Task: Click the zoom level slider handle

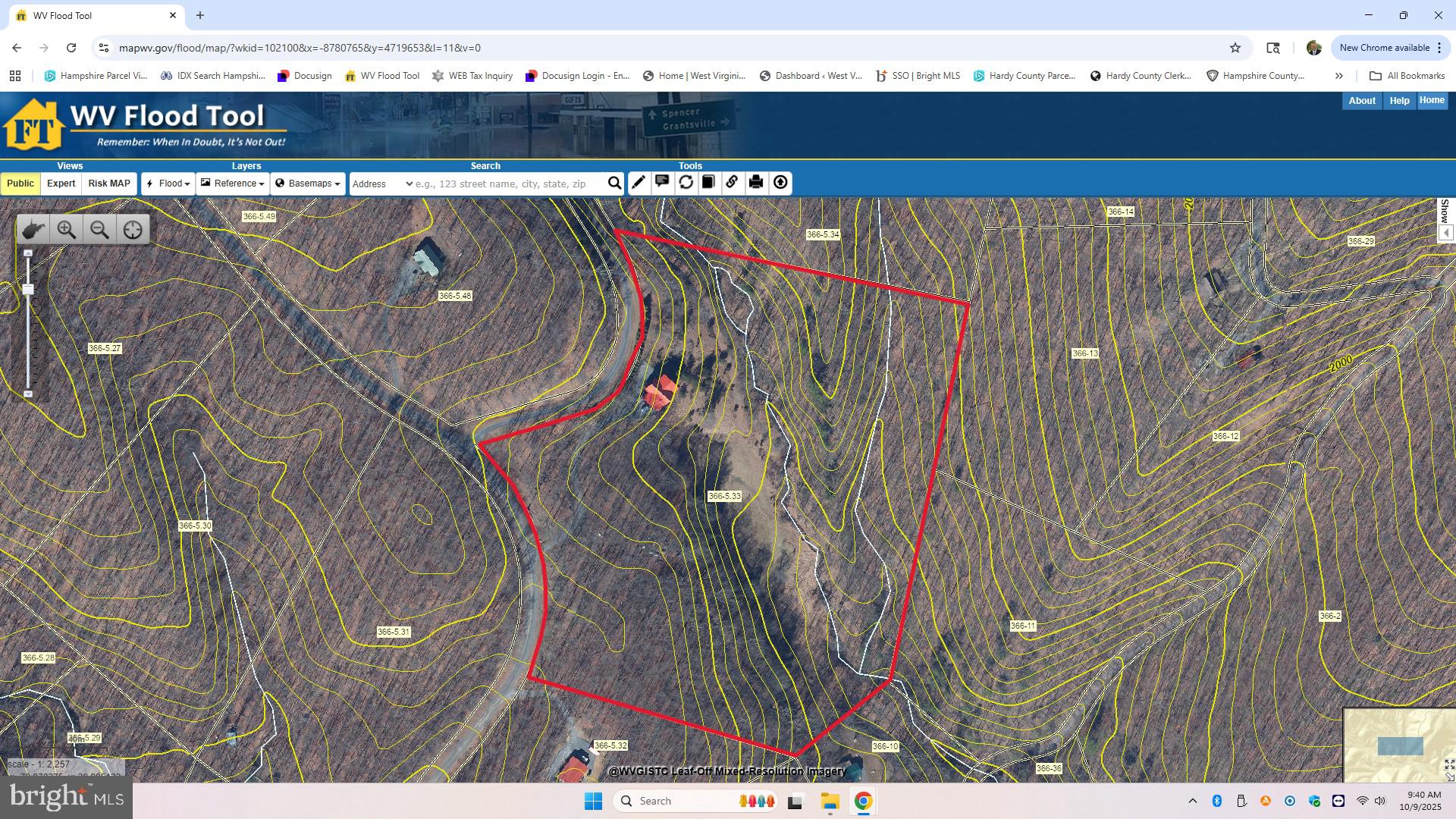Action: (28, 290)
